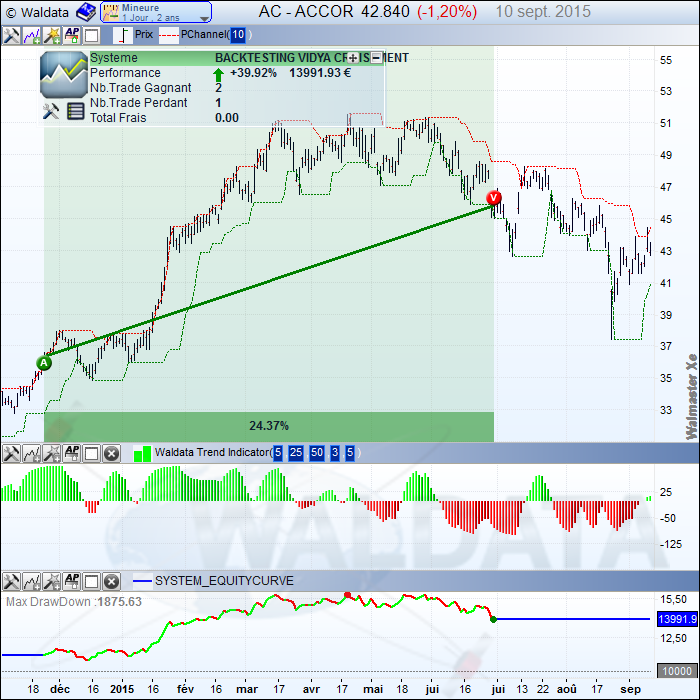Click the red V sell marker

click(x=494, y=197)
